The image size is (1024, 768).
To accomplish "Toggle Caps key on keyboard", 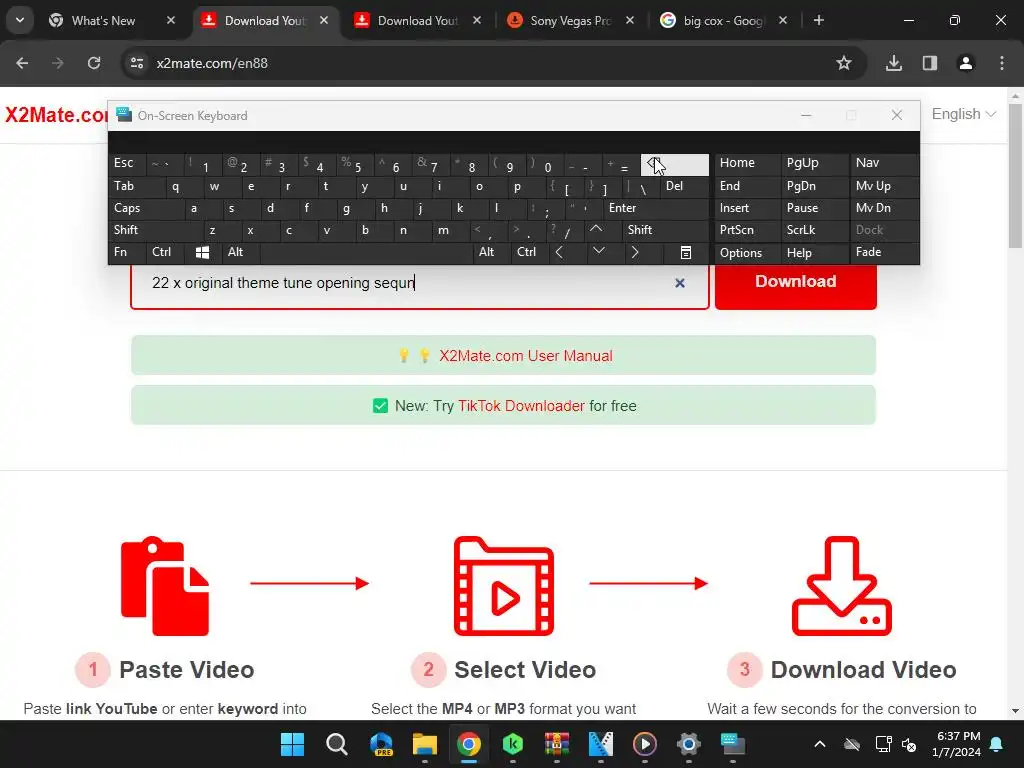I will [x=146, y=208].
